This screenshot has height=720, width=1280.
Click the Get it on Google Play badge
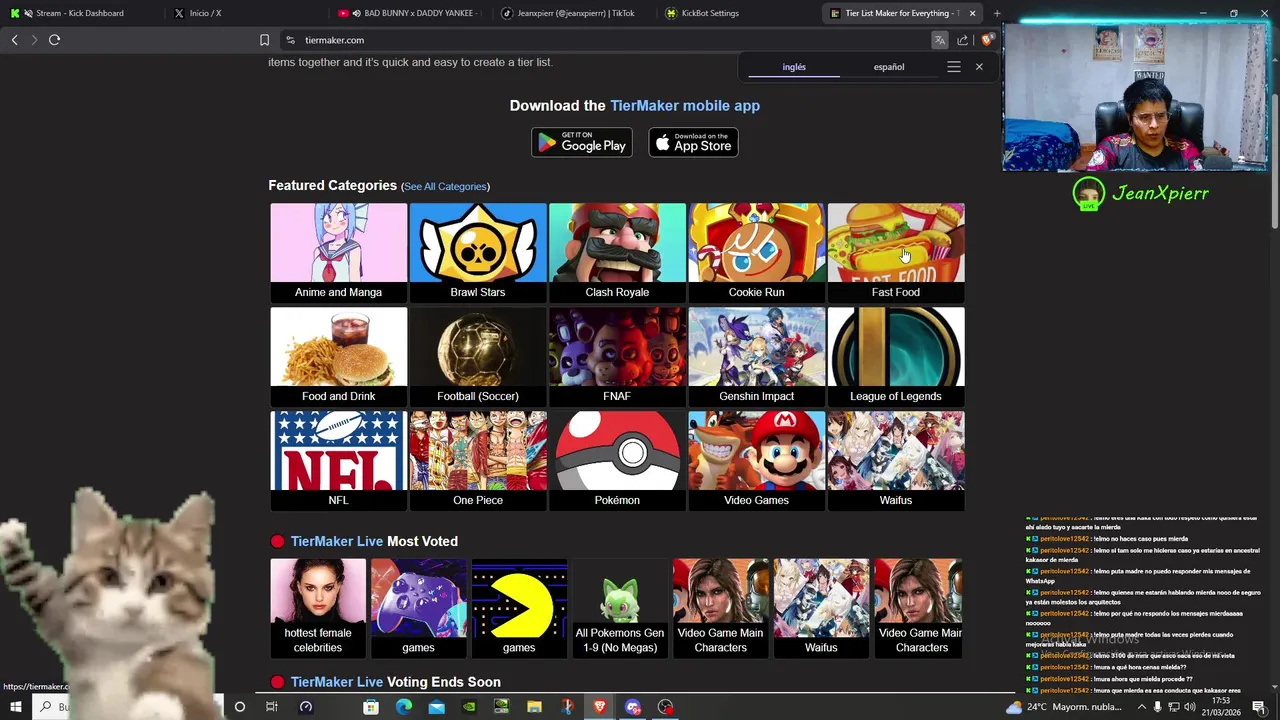coord(582,142)
